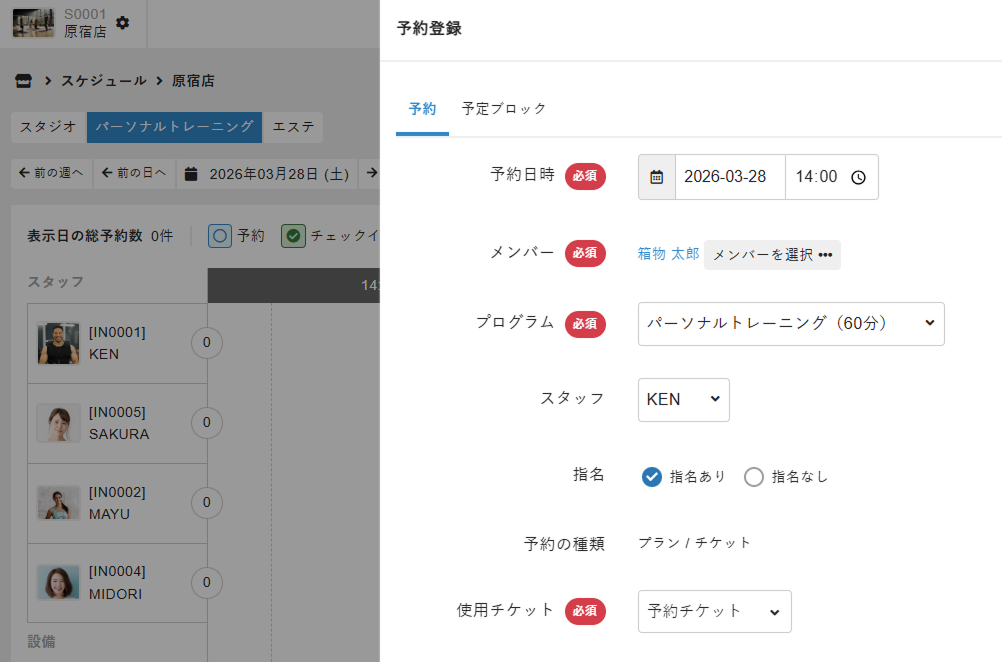Open the スタッフ dropdown showing KEN
This screenshot has height=662, width=1002.
683,400
